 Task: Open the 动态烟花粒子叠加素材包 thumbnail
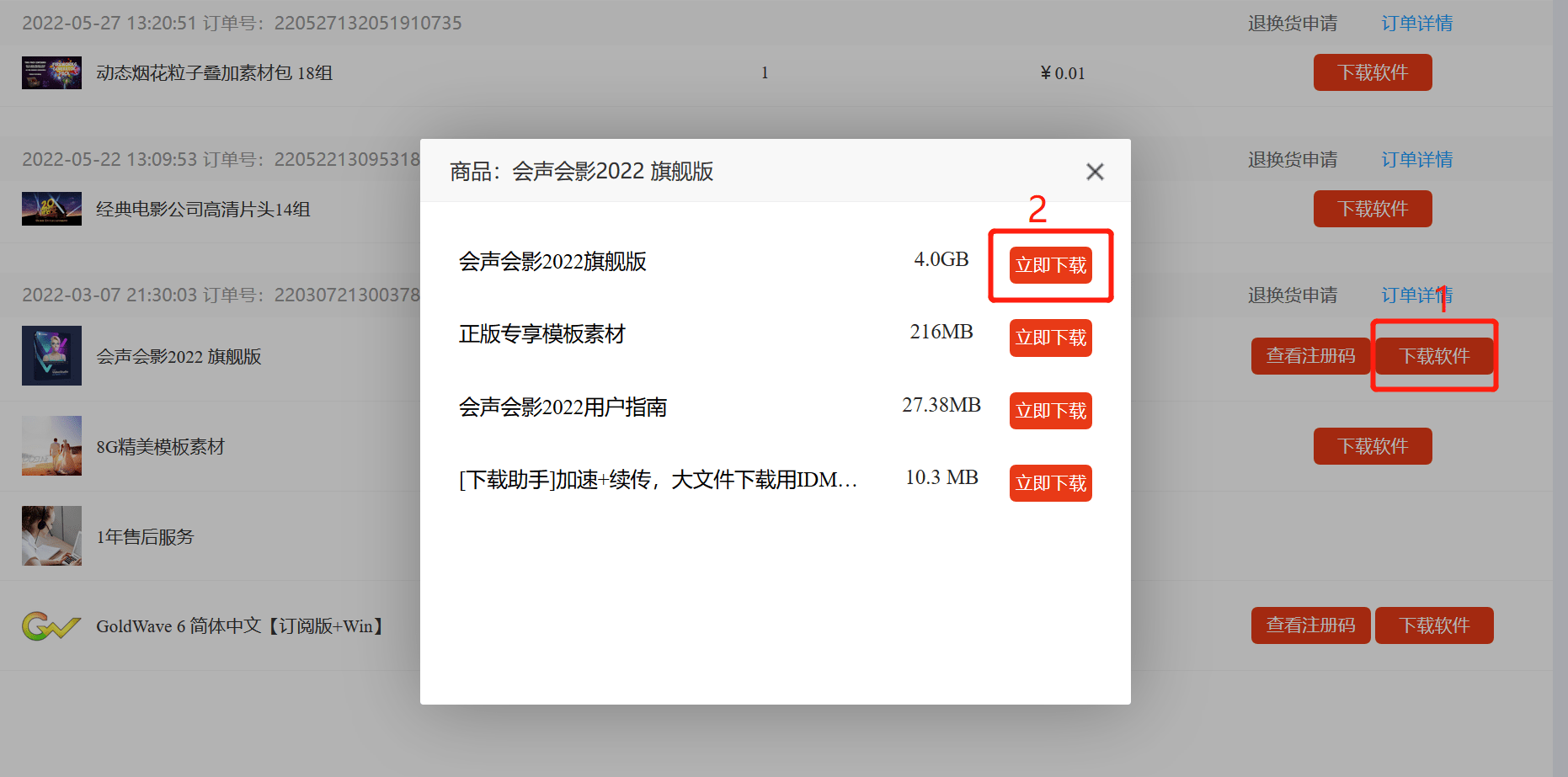[51, 72]
